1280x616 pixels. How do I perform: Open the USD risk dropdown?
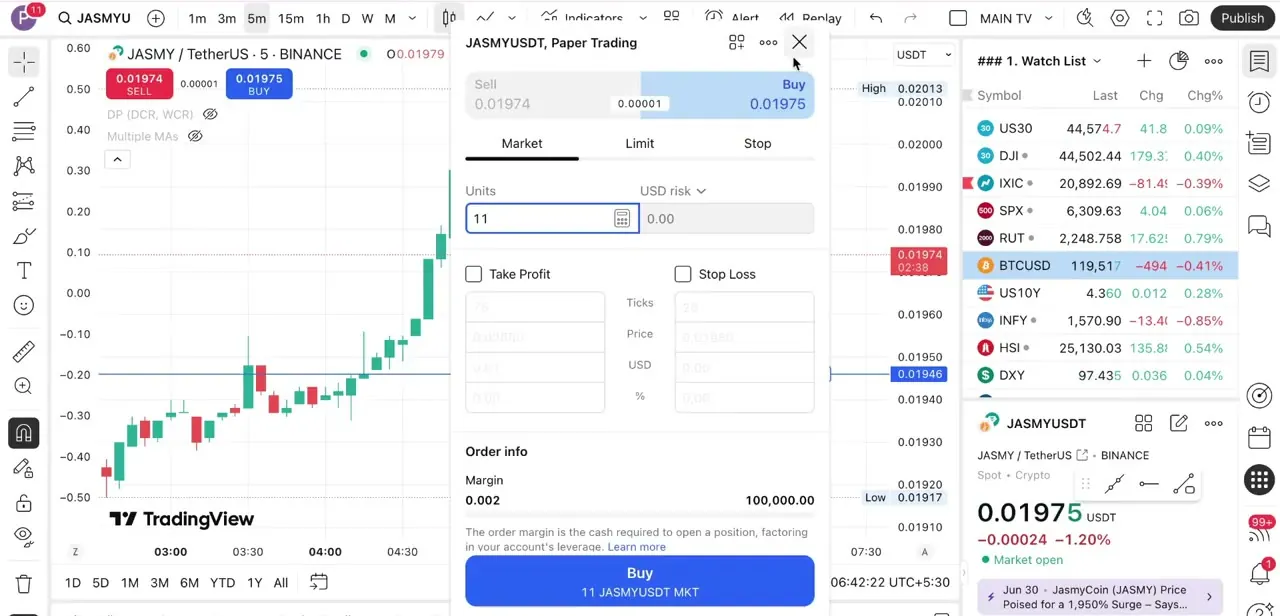point(673,191)
